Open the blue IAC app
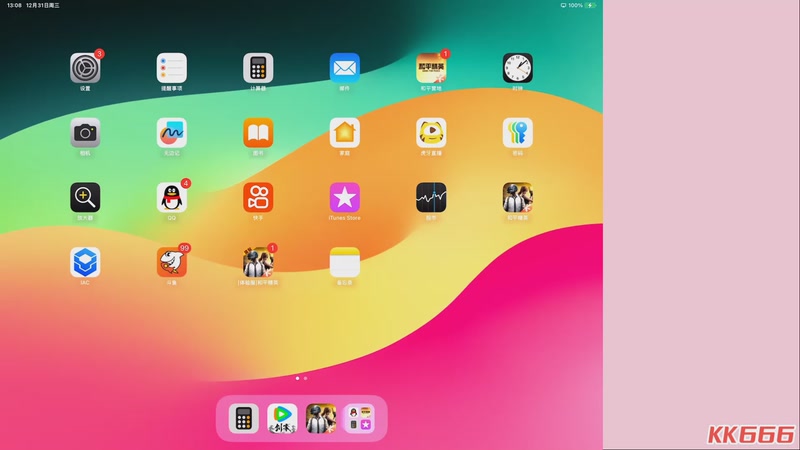The height and width of the screenshot is (450, 800). pyautogui.click(x=85, y=262)
